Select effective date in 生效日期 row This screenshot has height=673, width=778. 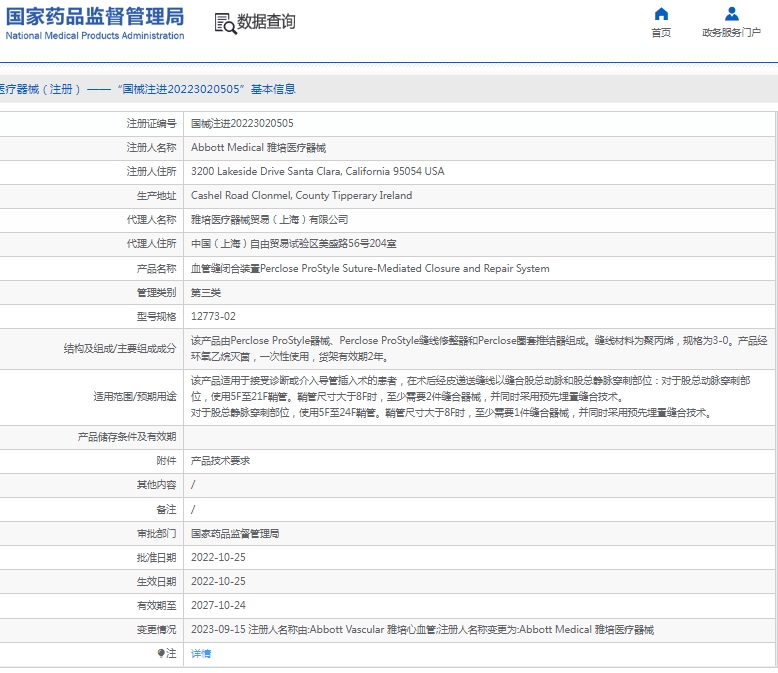tap(218, 581)
